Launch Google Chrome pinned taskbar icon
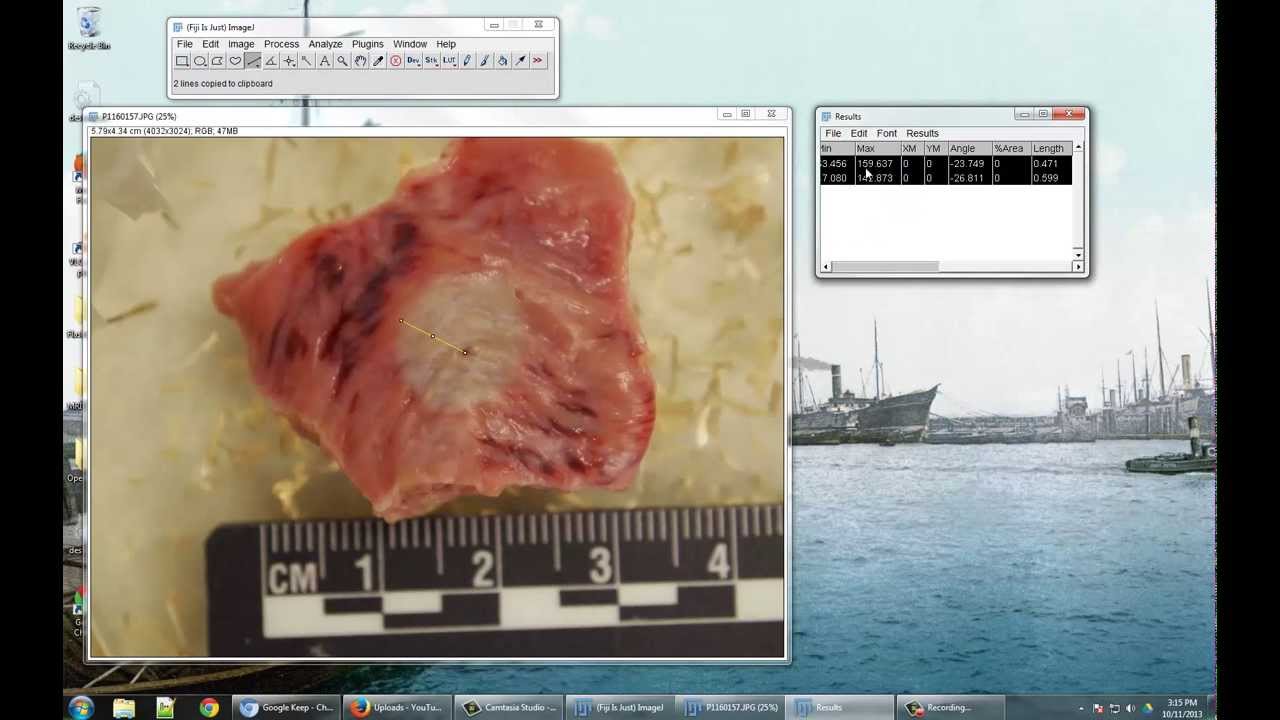Image resolution: width=1280 pixels, height=720 pixels. click(208, 708)
